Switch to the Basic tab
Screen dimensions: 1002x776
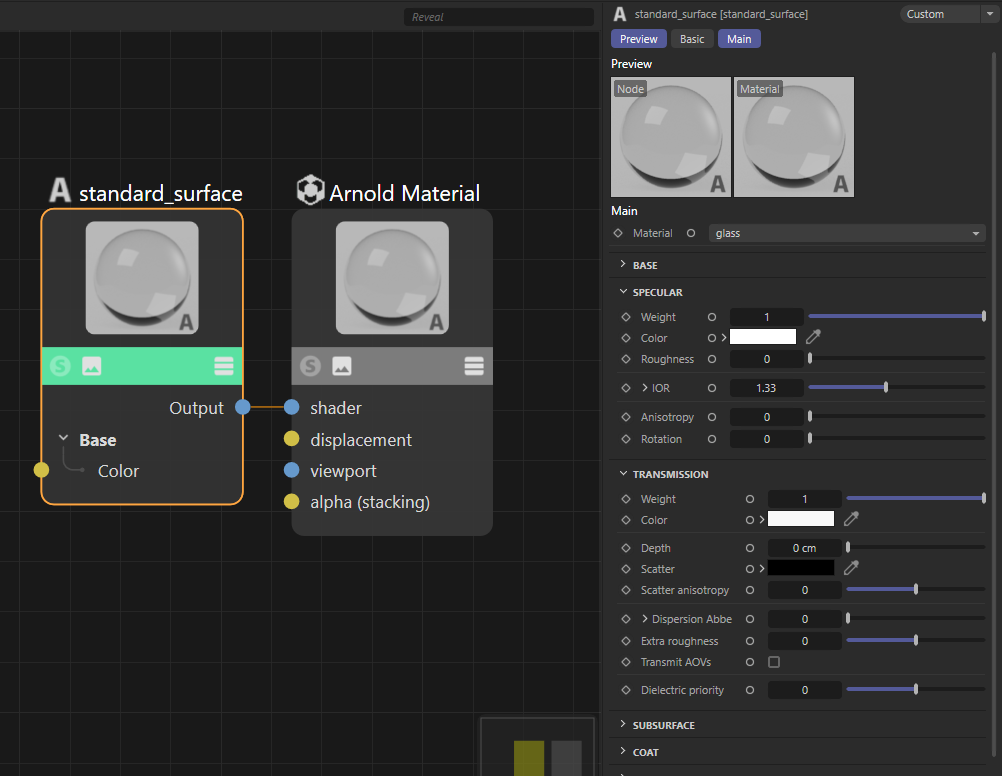point(691,38)
